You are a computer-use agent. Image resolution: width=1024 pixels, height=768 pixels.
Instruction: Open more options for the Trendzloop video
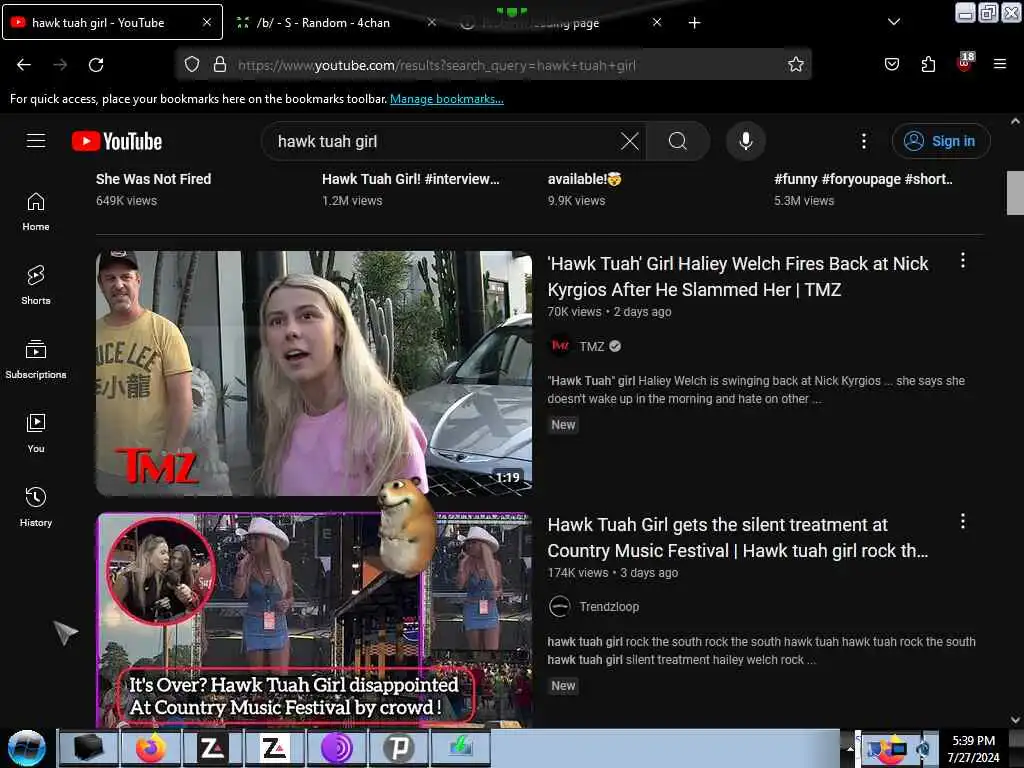pos(963,521)
